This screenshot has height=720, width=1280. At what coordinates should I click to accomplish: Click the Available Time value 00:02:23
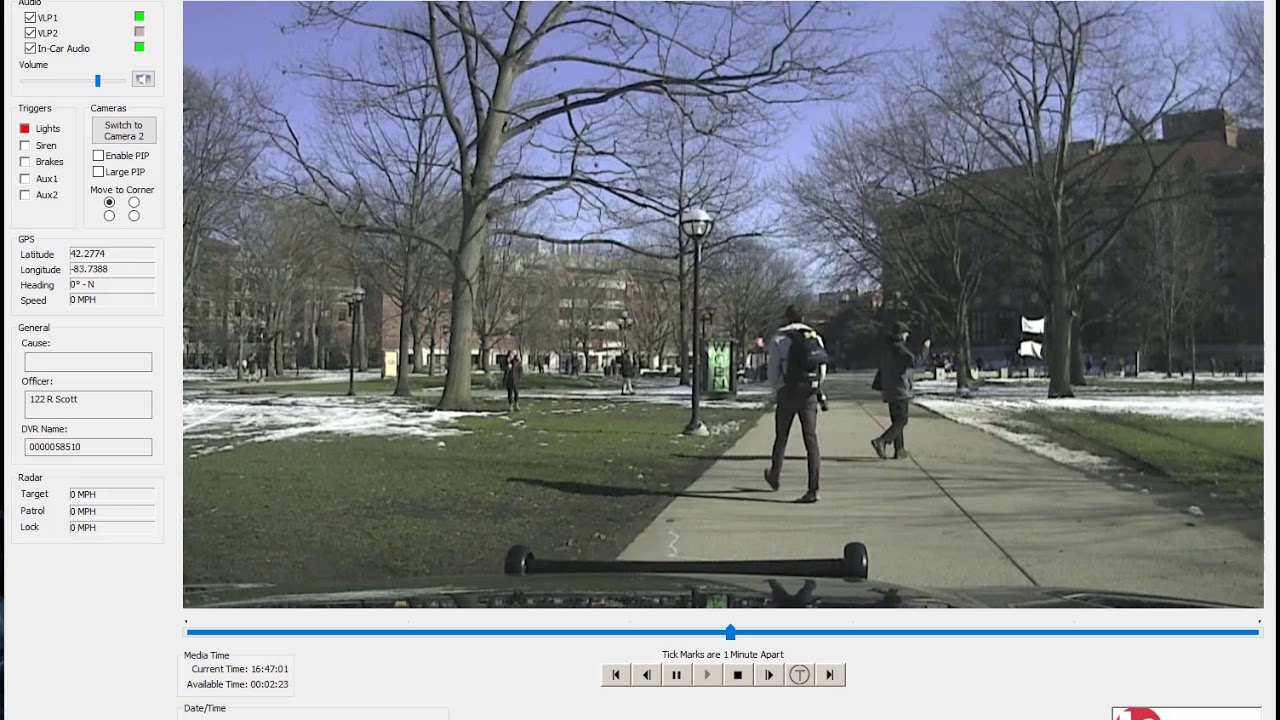click(268, 685)
